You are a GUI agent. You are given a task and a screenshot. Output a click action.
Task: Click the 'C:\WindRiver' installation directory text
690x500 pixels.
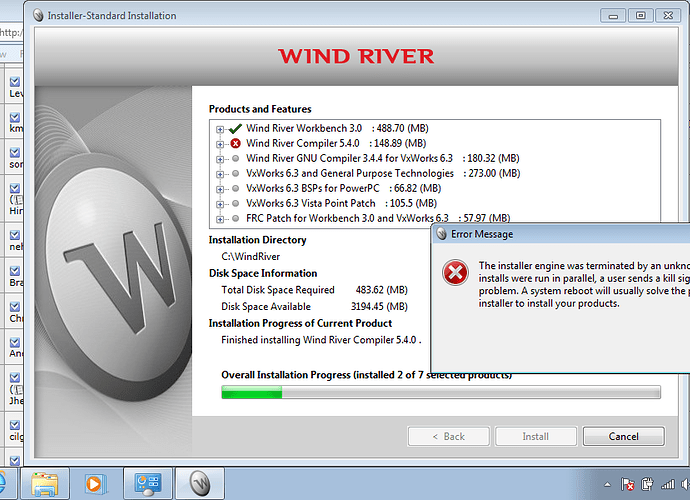pyautogui.click(x=250, y=257)
